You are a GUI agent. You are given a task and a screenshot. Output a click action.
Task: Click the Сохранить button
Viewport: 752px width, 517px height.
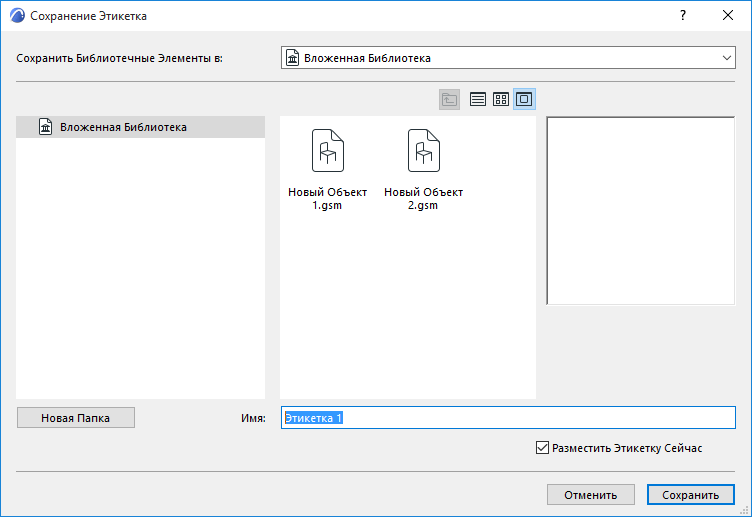pos(691,495)
